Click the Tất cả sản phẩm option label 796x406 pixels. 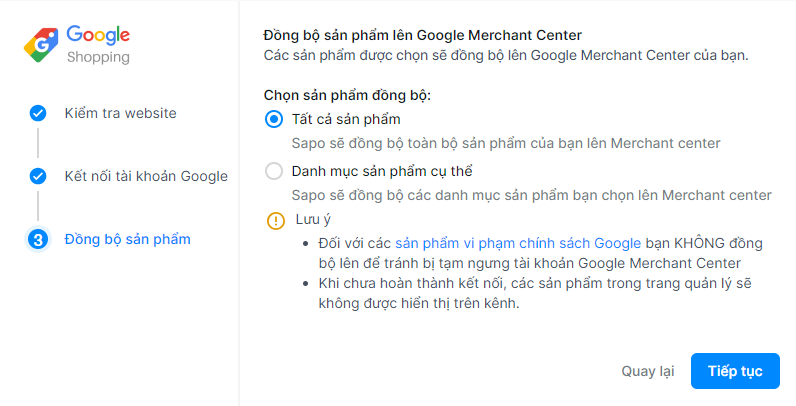tap(346, 119)
